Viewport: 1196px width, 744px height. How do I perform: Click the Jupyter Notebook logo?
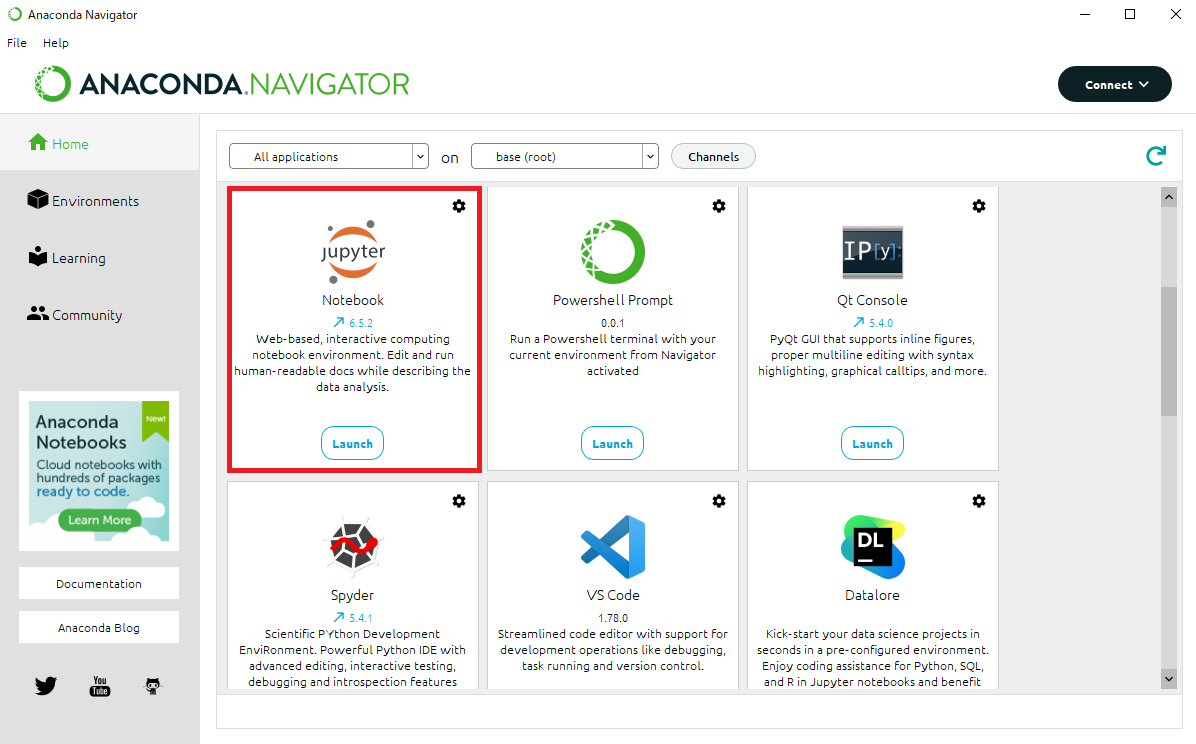pos(353,251)
